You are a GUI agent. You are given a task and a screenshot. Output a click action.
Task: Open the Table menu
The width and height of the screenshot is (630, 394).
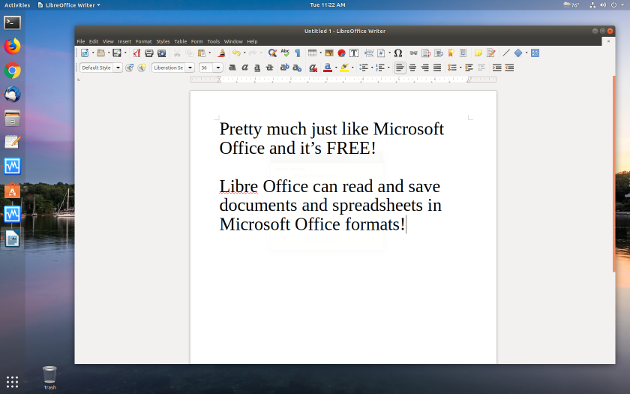pos(180,41)
